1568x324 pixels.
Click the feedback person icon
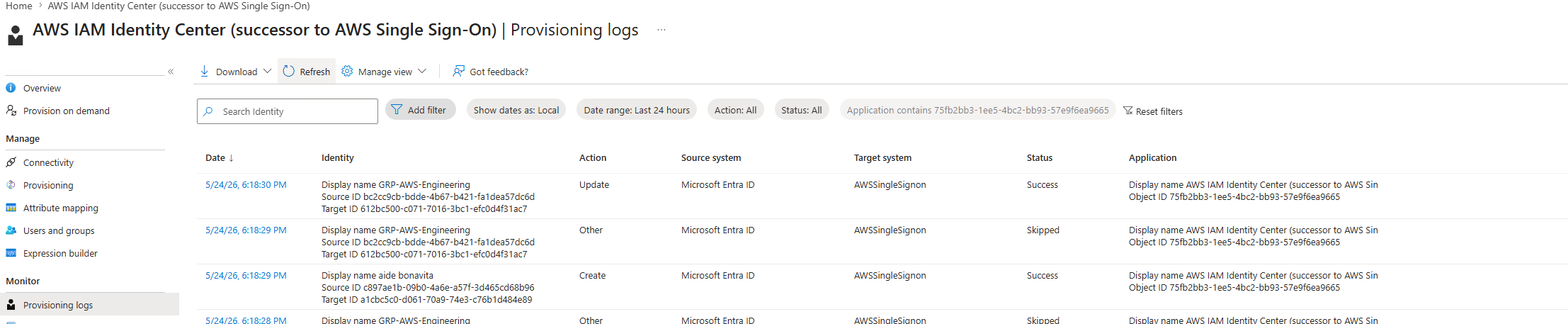point(458,71)
